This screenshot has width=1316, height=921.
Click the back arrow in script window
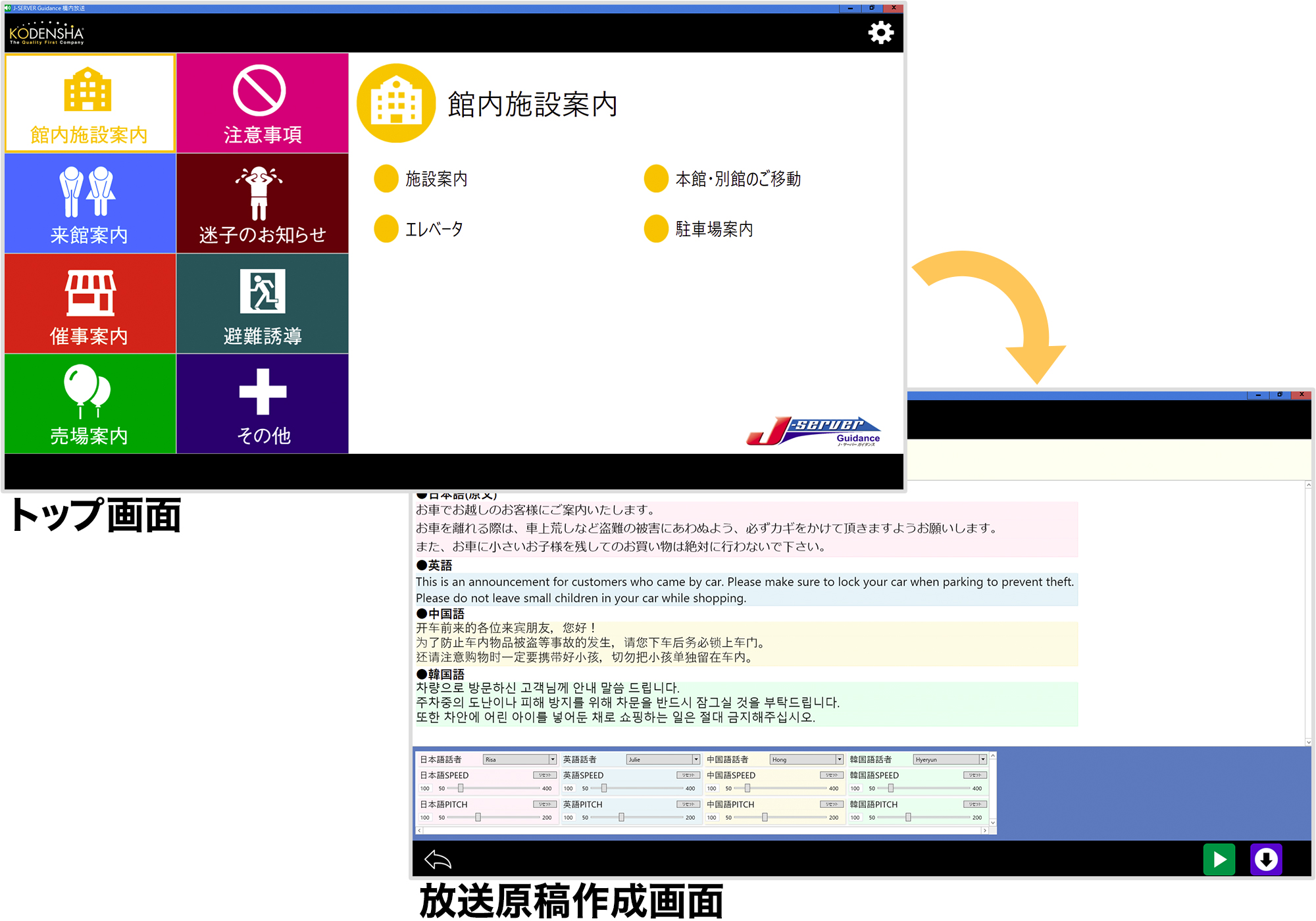(x=438, y=859)
